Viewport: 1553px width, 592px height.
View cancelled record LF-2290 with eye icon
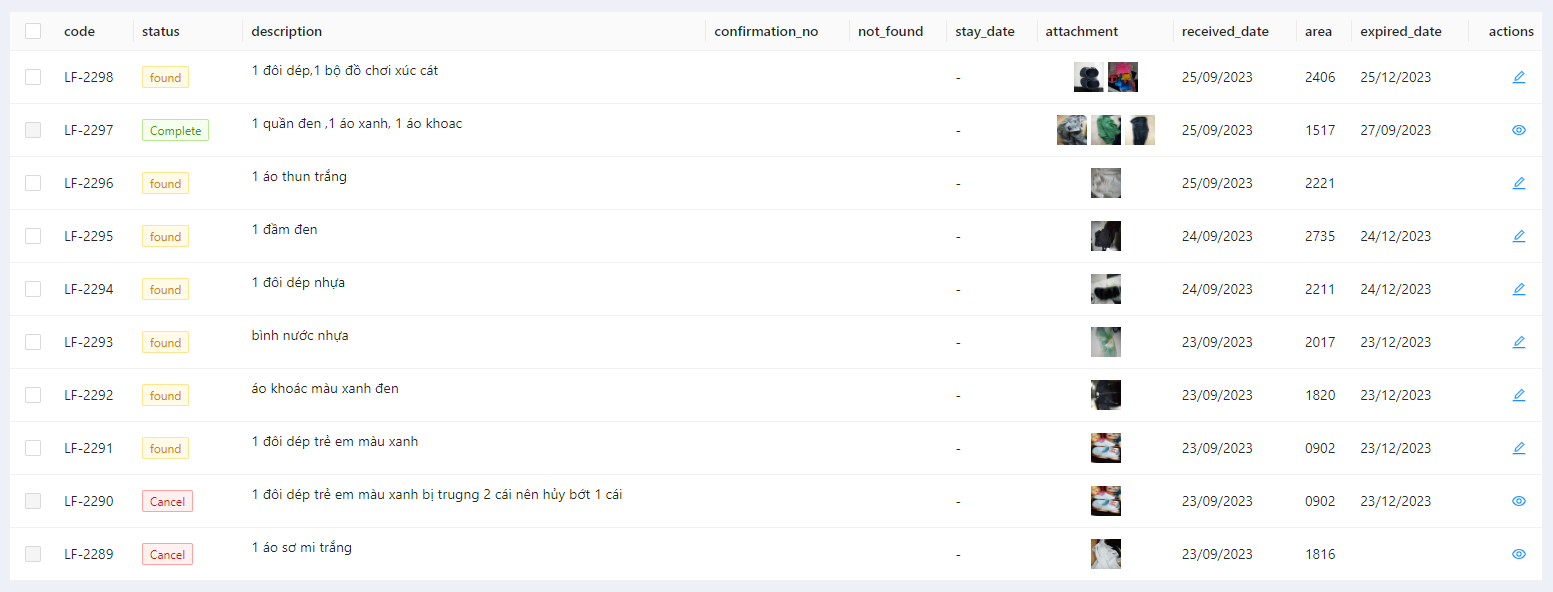(1519, 501)
